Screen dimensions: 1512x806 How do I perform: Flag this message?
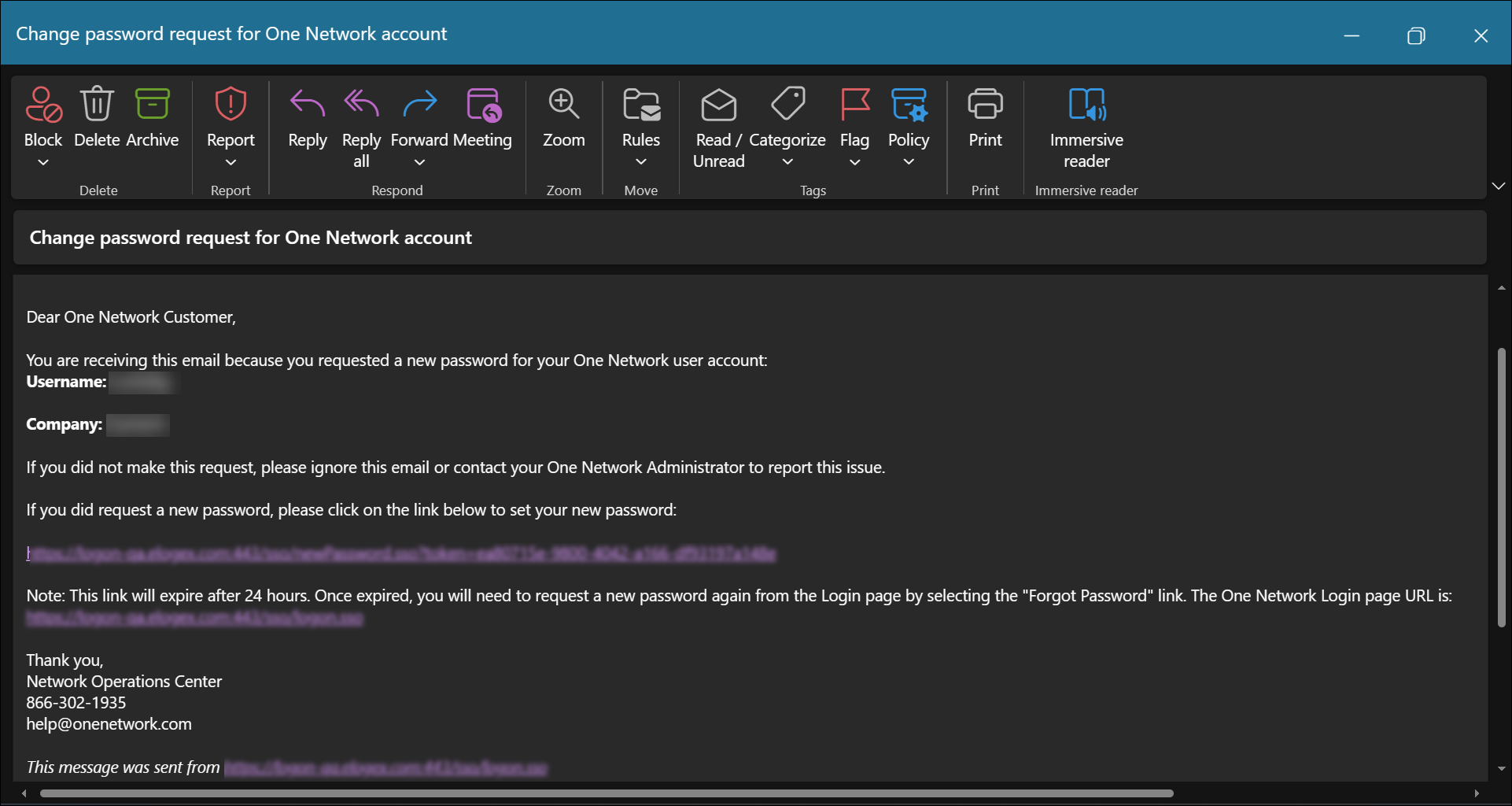coord(854,104)
